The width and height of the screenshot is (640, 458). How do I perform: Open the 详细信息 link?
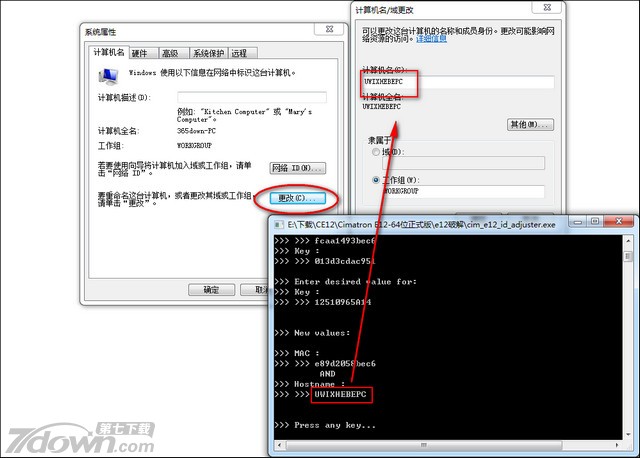pos(431,39)
